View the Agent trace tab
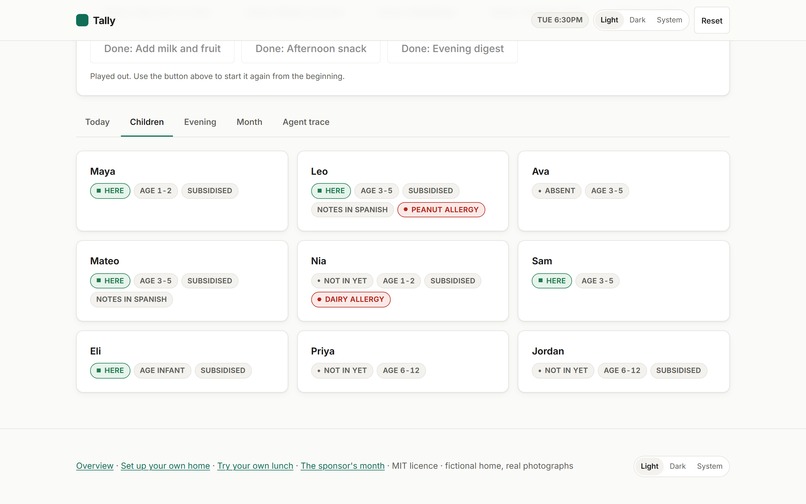The height and width of the screenshot is (504, 806). point(306,122)
